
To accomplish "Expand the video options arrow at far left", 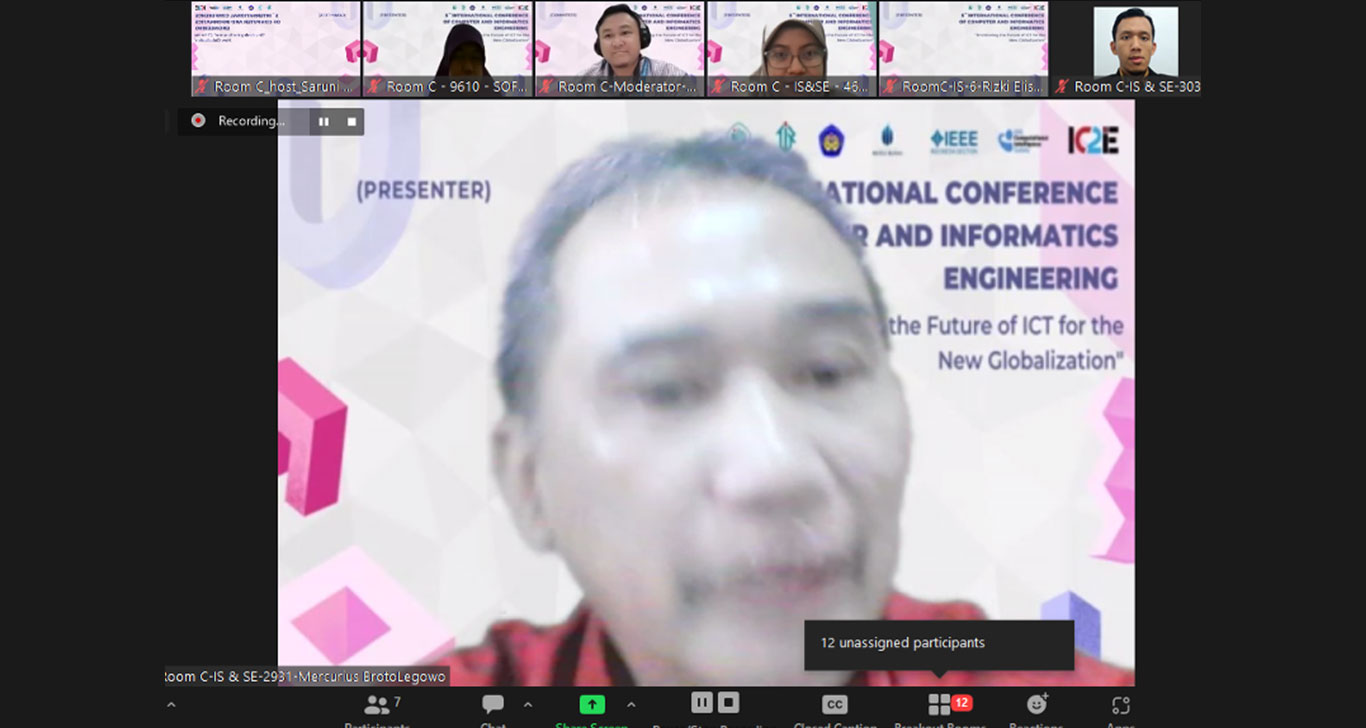I will [171, 705].
